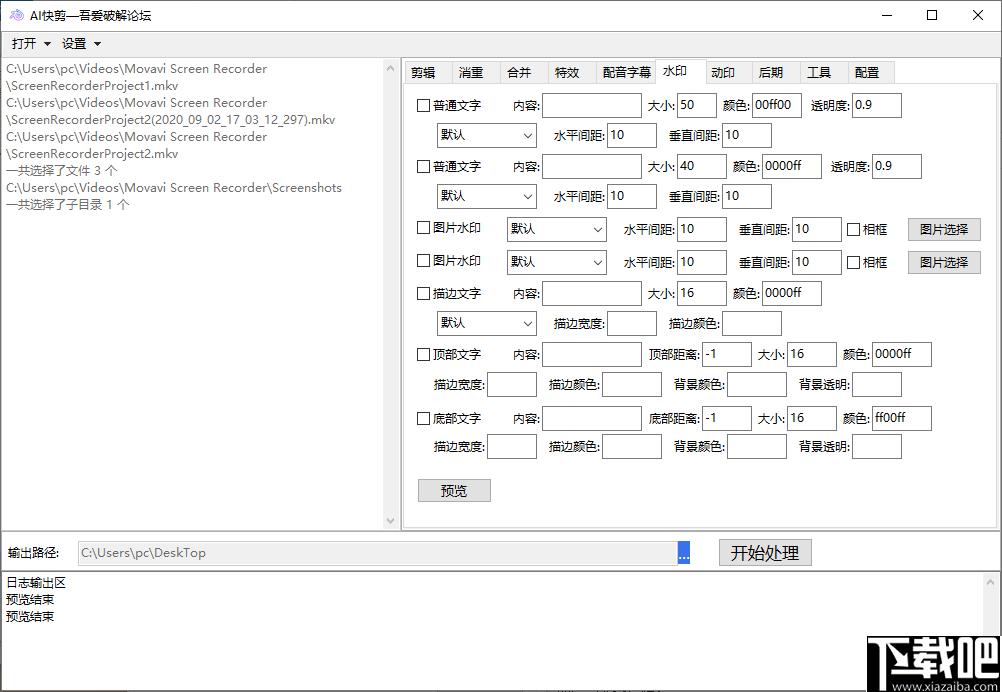Check 相框 in the first 图片水印 row
Viewport: 1002px width, 692px height.
point(853,229)
